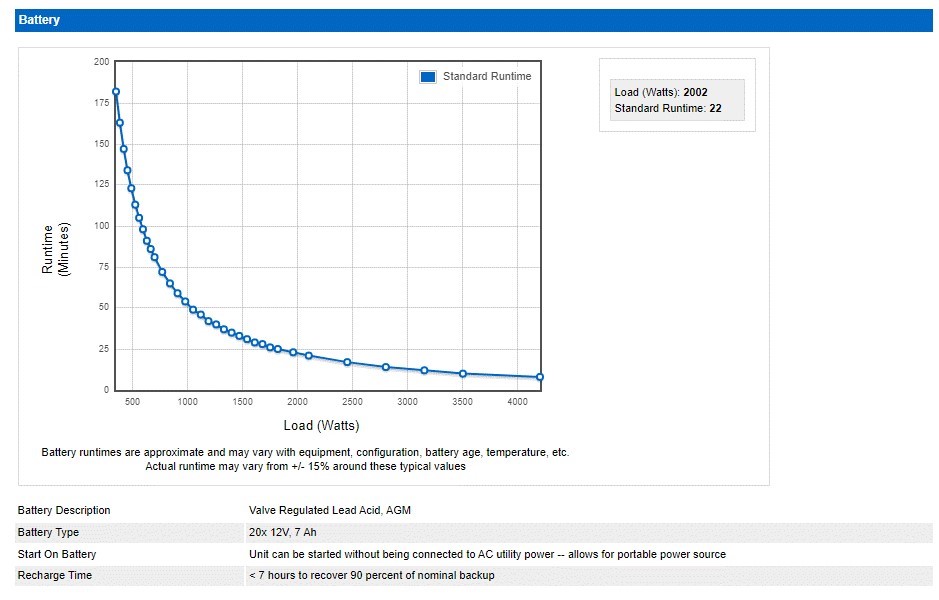Click the Start On Battery row label
This screenshot has width=939, height=600.
tap(57, 554)
